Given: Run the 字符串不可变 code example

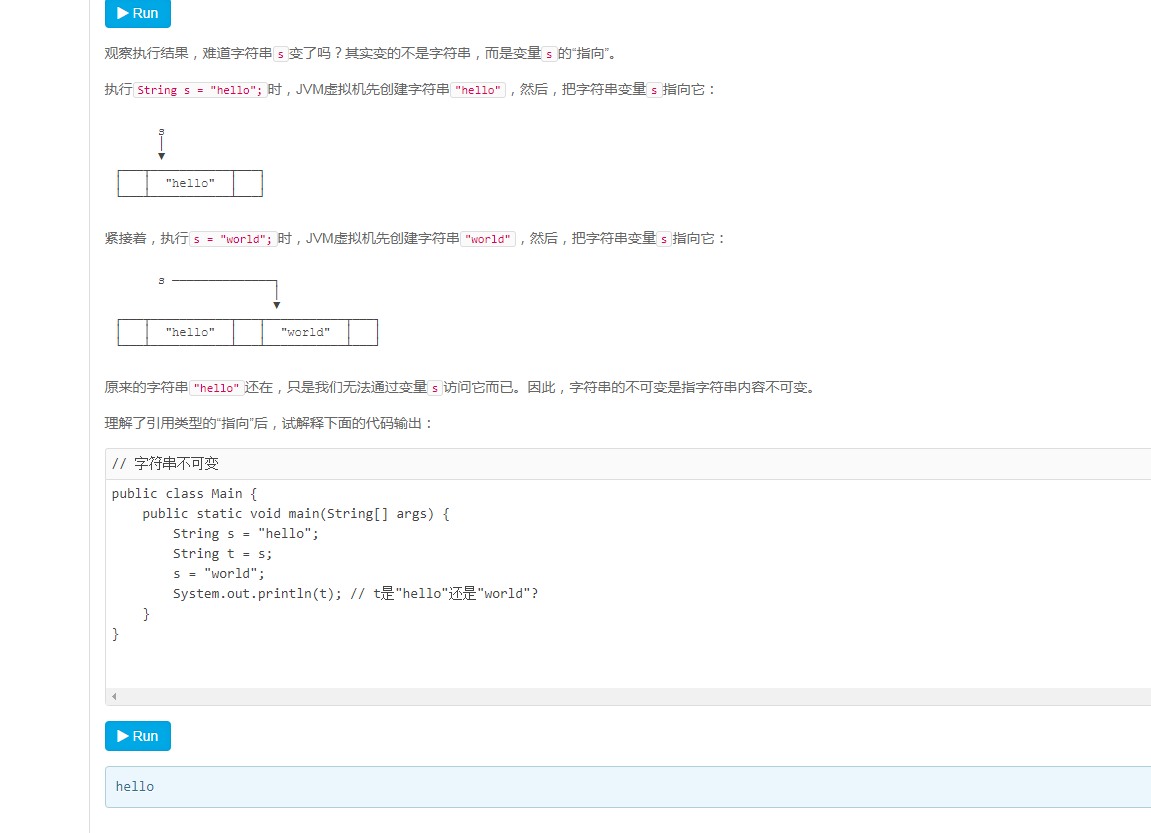Looking at the screenshot, I should (x=138, y=736).
